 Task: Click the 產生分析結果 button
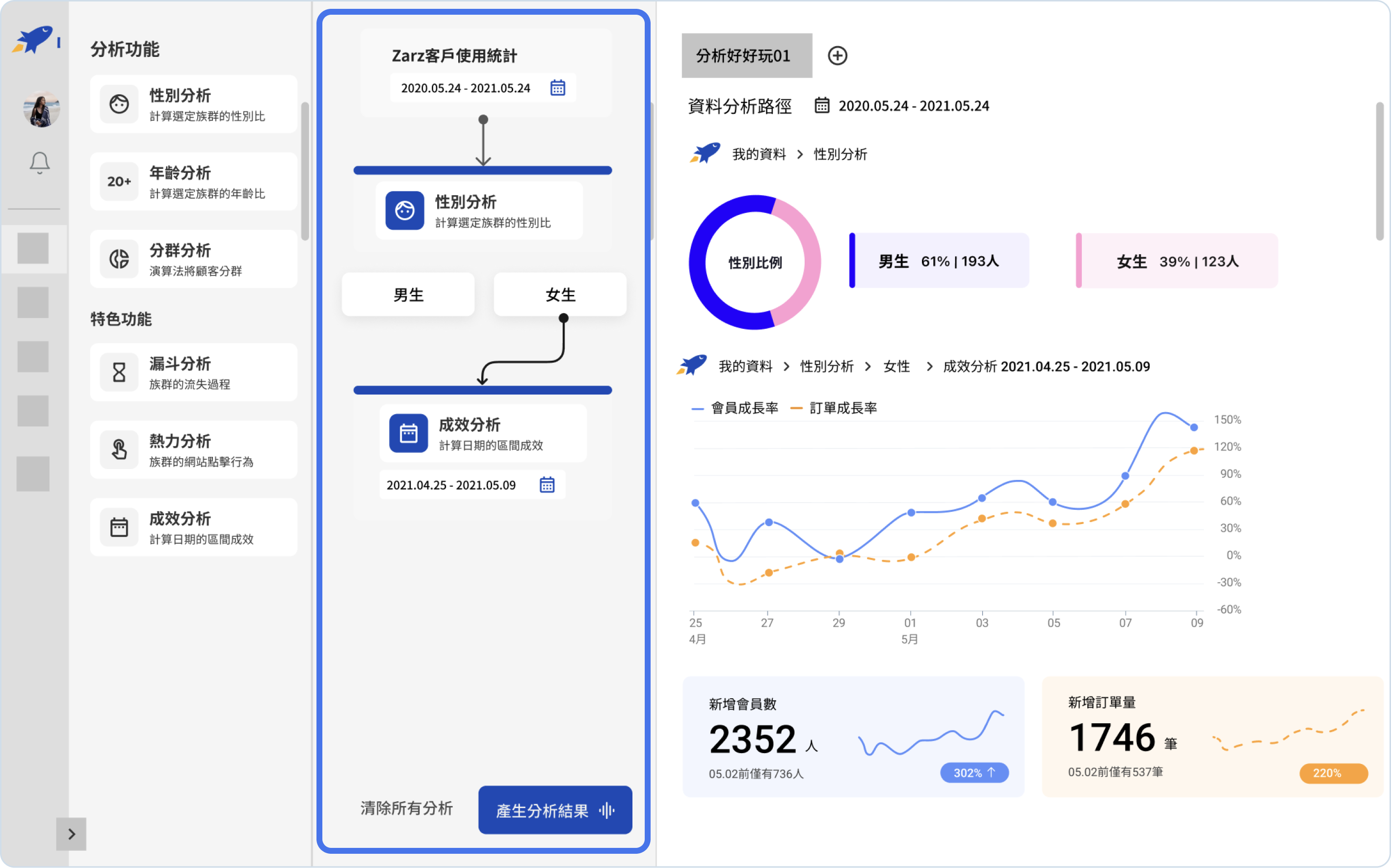(555, 810)
